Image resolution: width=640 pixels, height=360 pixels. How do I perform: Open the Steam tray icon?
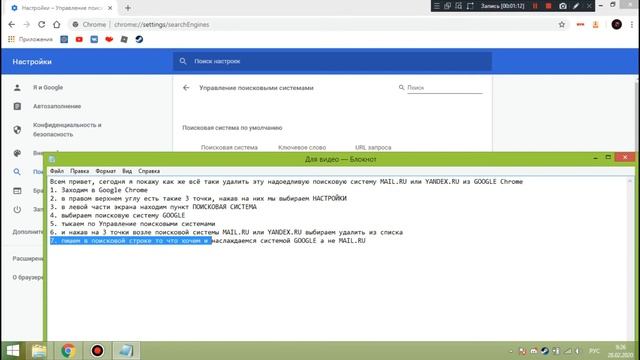[x=545, y=351]
